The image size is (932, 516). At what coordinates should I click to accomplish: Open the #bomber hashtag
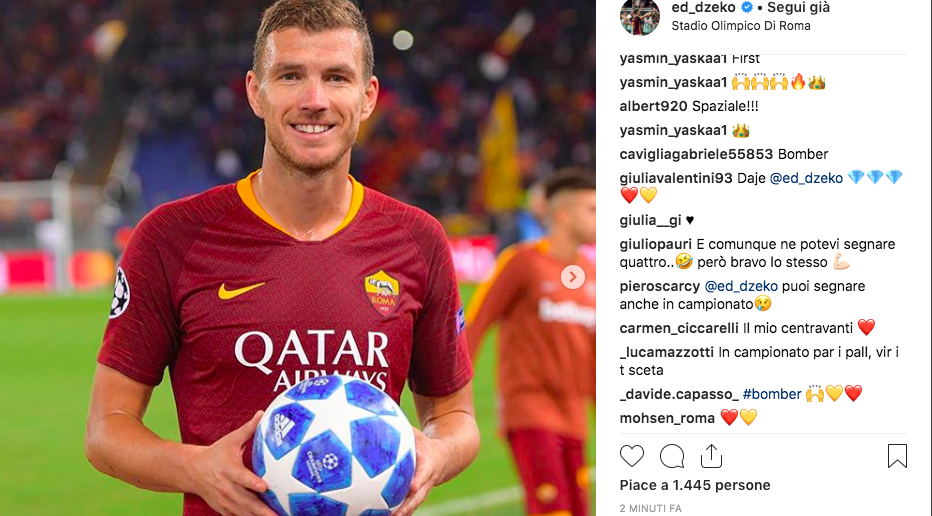click(x=772, y=394)
